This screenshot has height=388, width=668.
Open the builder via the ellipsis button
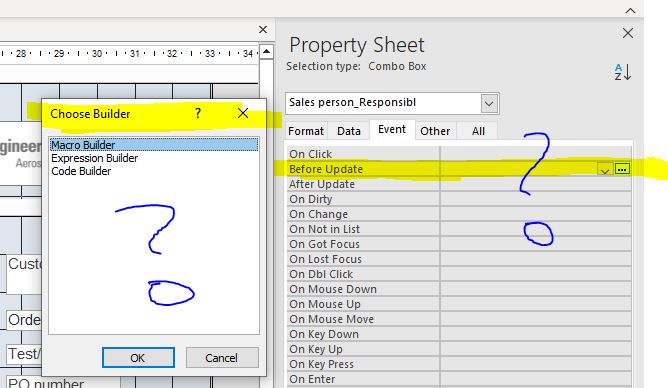click(x=622, y=169)
